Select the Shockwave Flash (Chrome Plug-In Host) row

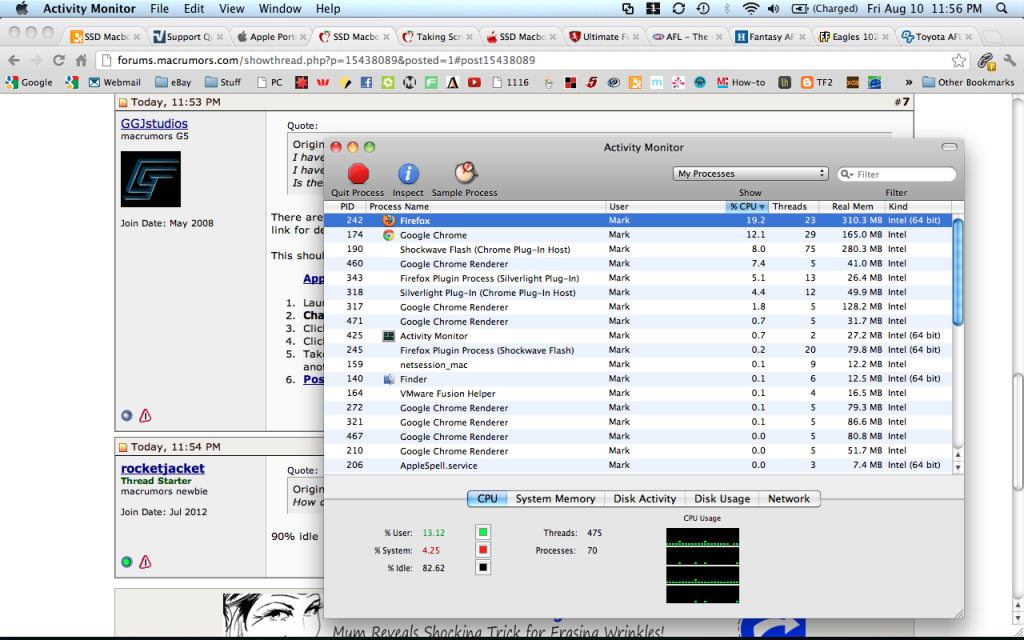click(638, 249)
